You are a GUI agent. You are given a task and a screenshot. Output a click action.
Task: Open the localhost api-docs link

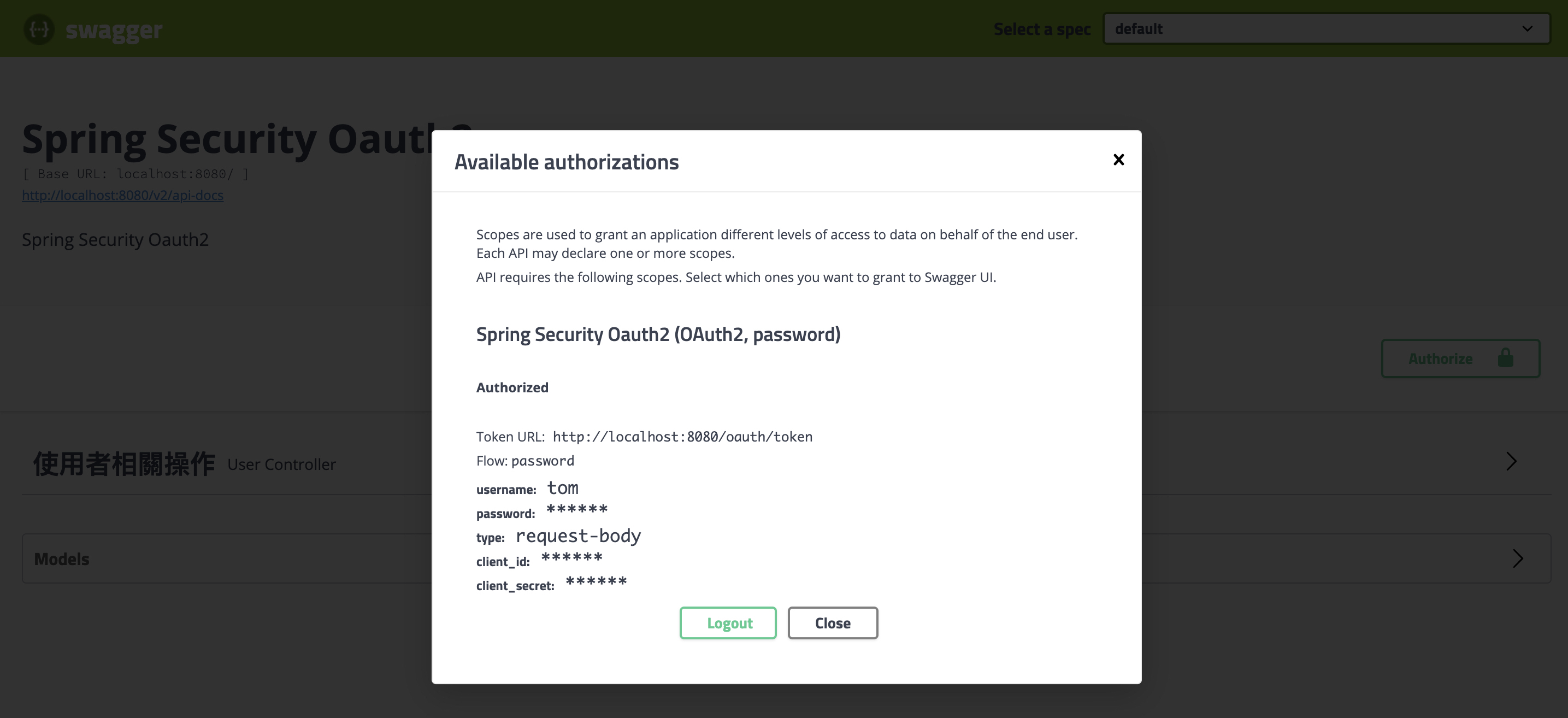[122, 195]
